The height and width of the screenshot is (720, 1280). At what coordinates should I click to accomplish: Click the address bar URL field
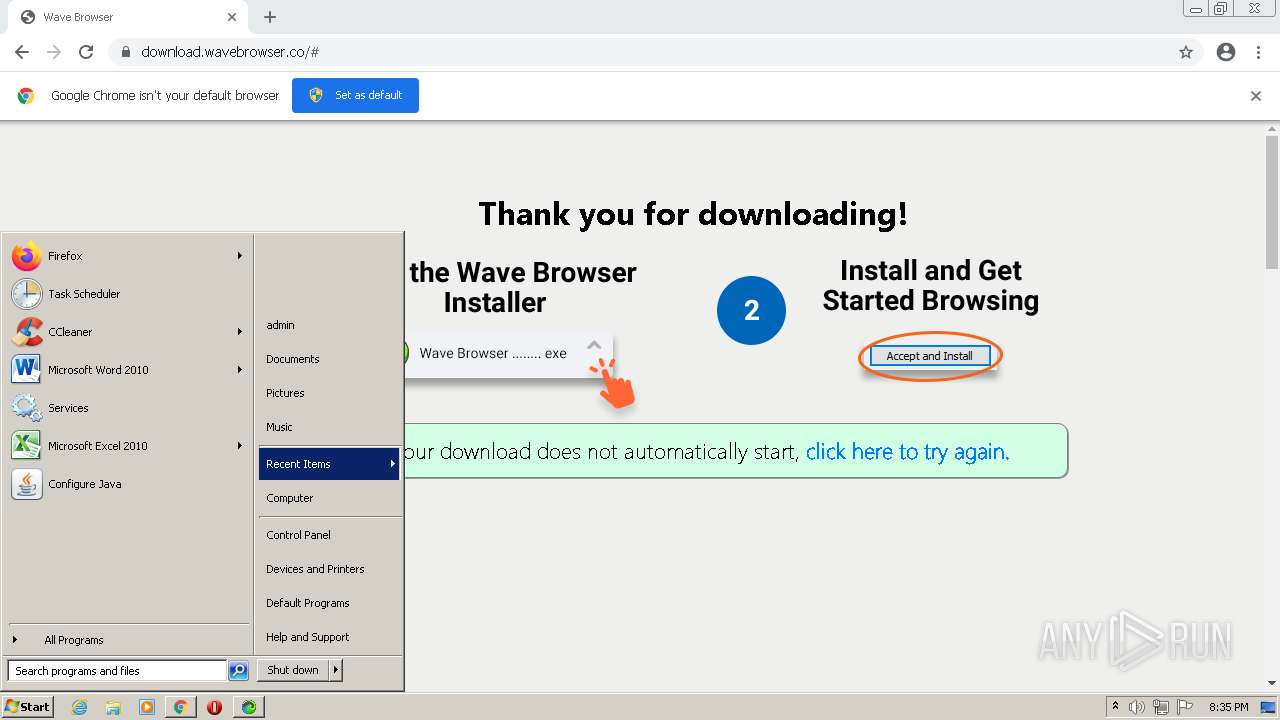click(640, 52)
